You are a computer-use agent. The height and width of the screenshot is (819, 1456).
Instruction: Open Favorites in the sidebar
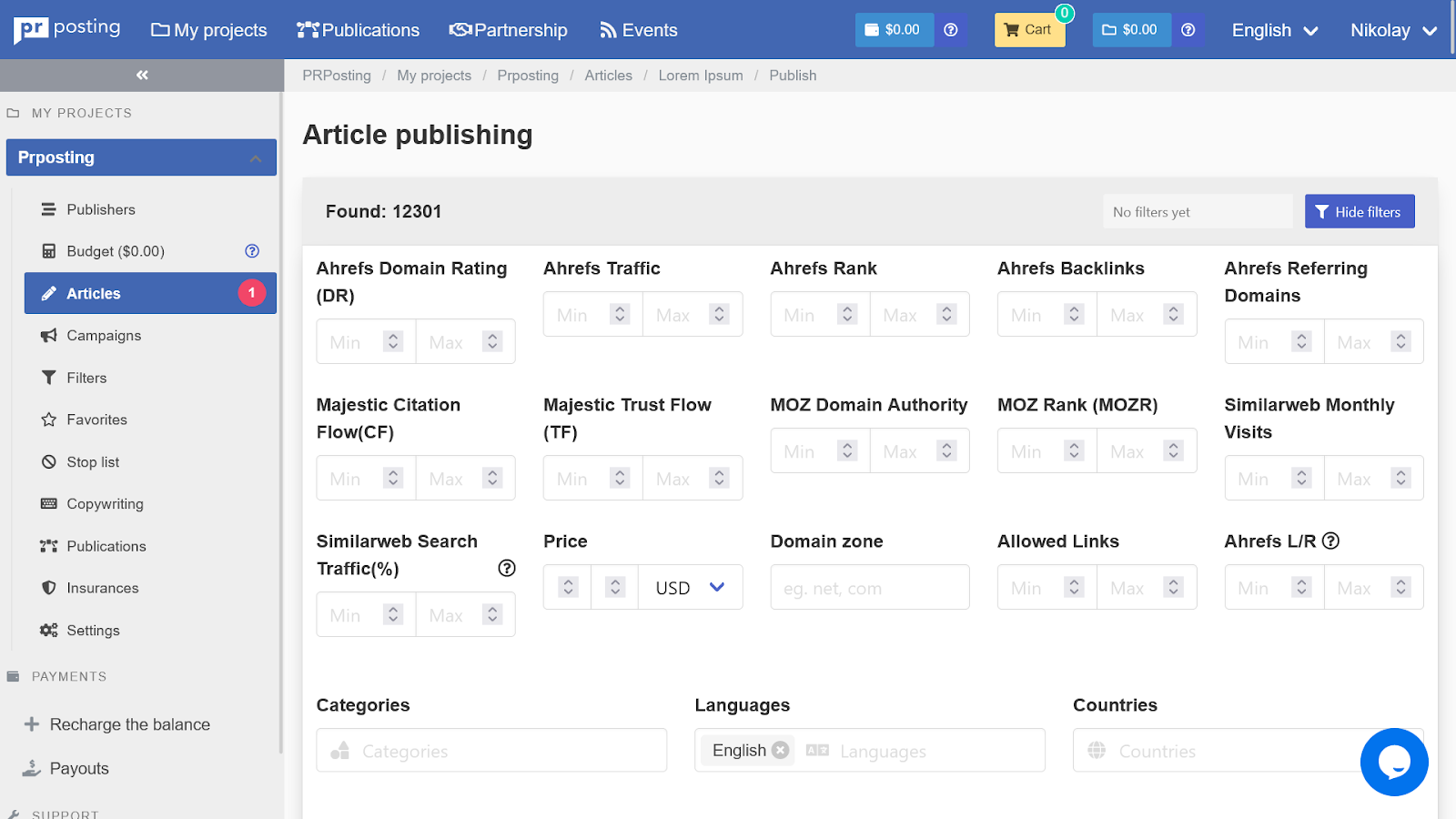[x=96, y=420]
